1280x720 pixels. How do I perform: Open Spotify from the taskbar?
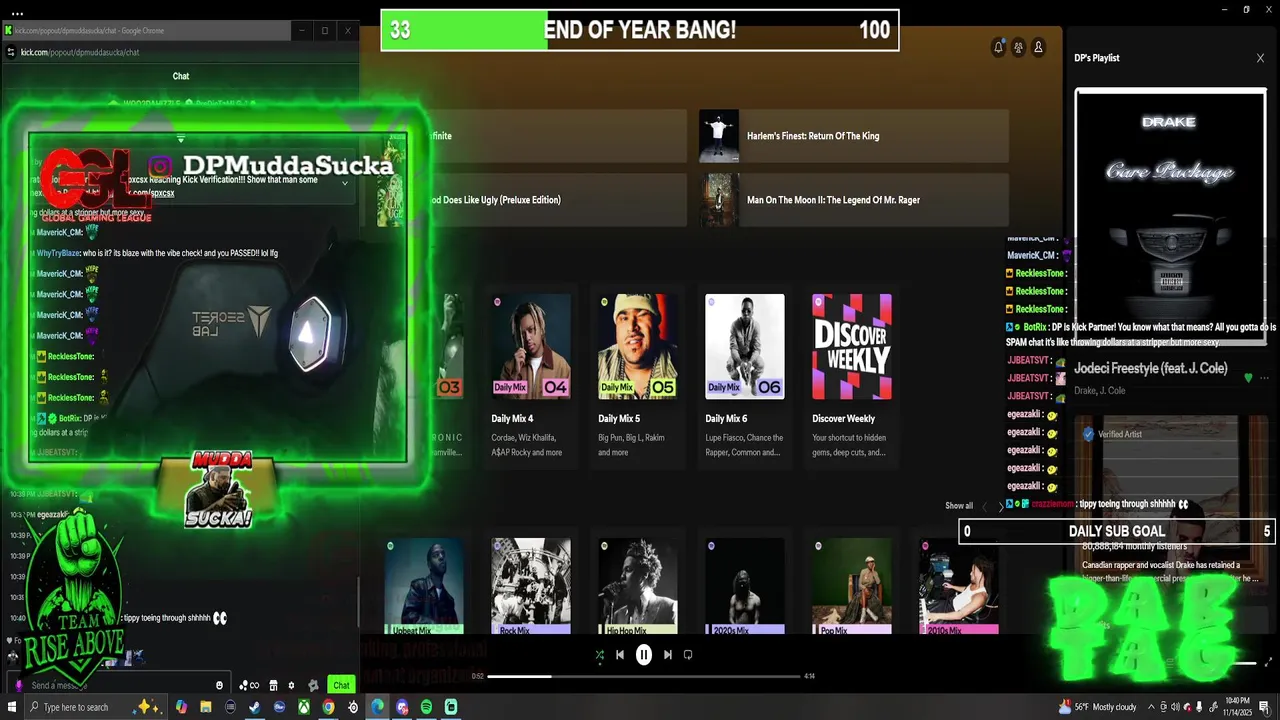tap(426, 707)
